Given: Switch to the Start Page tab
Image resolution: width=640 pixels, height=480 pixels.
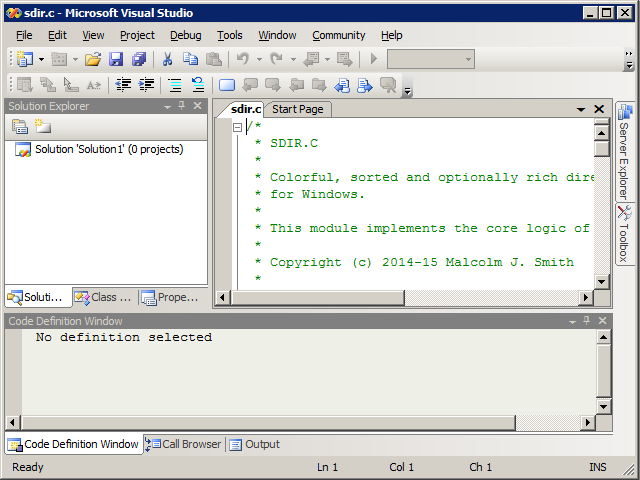Looking at the screenshot, I should [298, 109].
